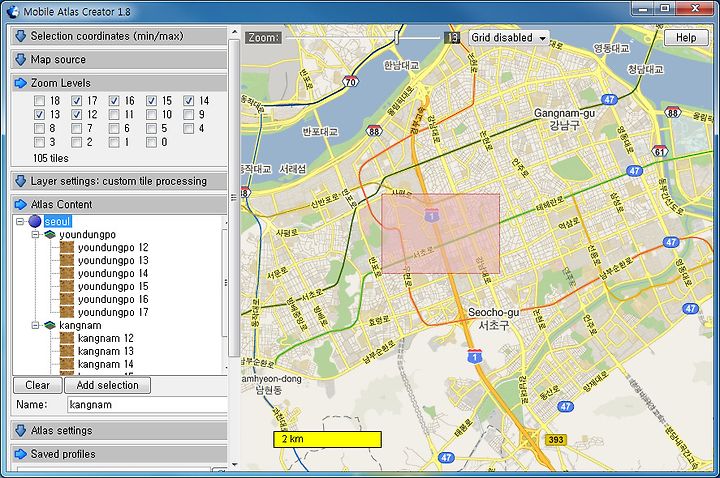Click the Name input field containing kangnam
This screenshot has width=720, height=478.
(x=147, y=405)
